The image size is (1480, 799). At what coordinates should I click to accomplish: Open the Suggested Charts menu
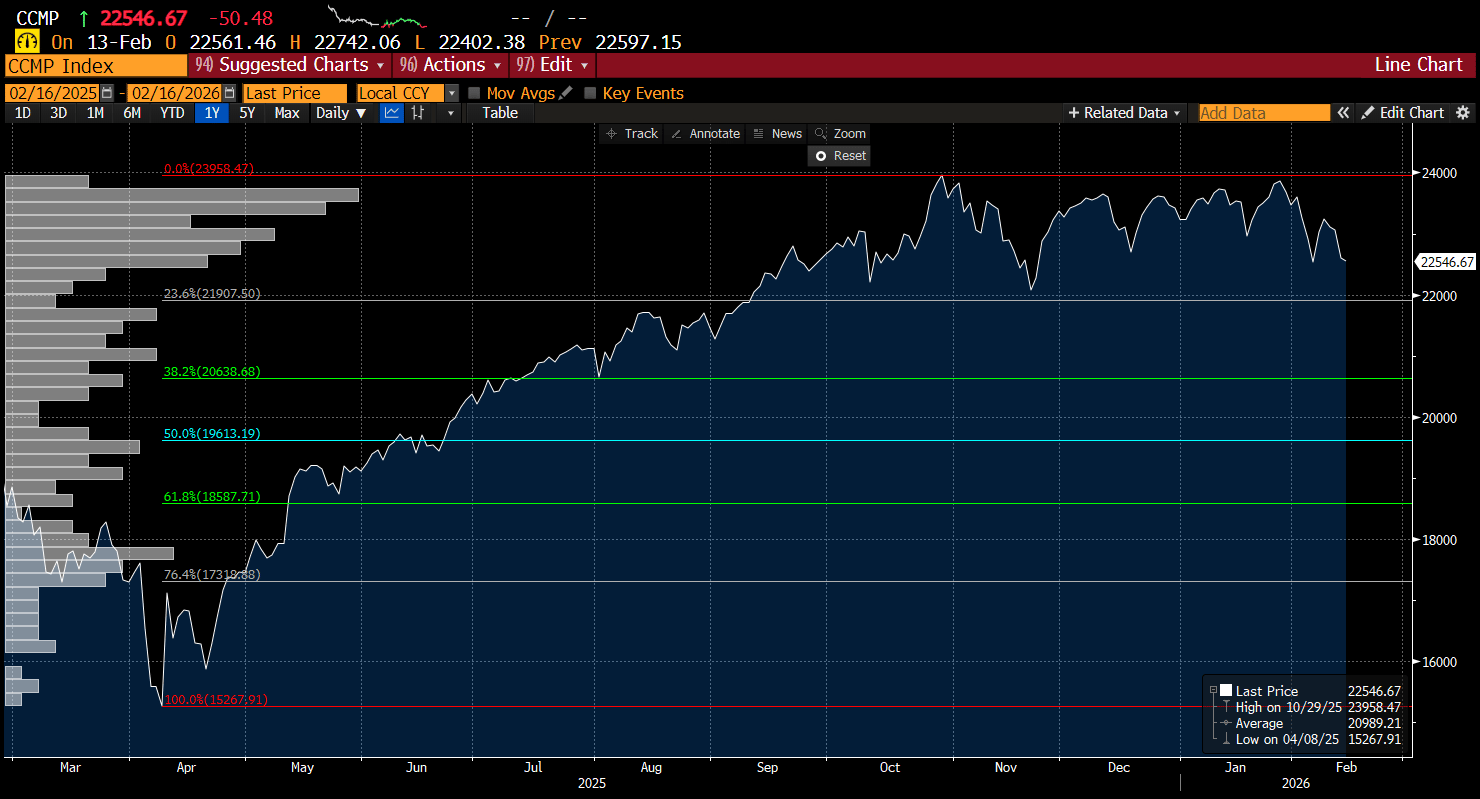point(291,65)
